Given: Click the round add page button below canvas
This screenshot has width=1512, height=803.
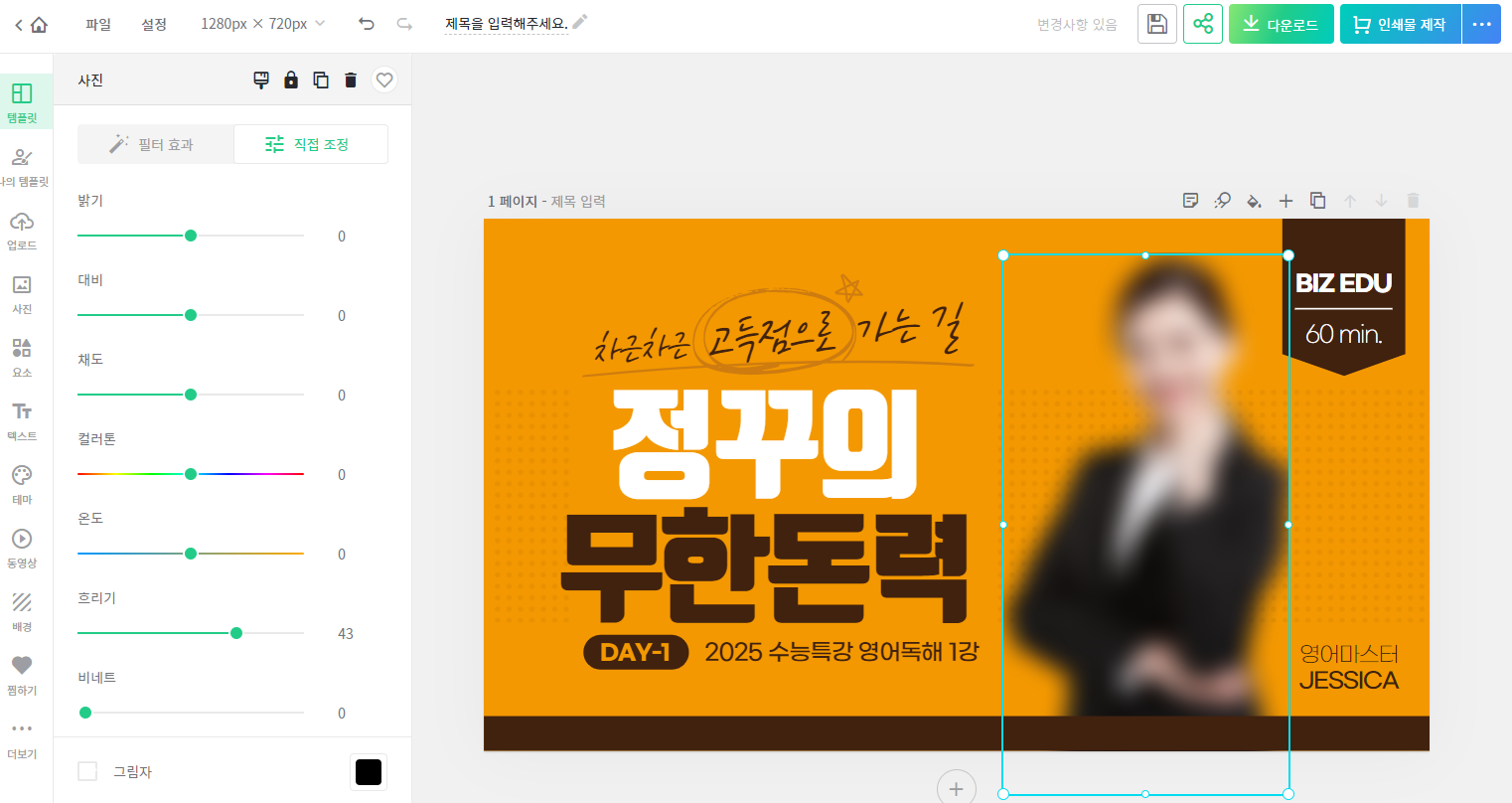Looking at the screenshot, I should pos(956,787).
